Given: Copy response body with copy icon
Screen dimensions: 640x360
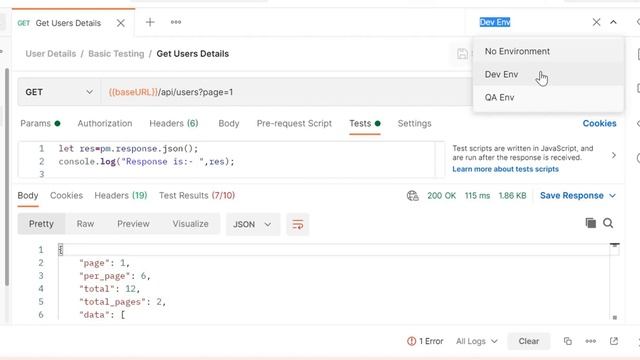Looking at the screenshot, I should 591,223.
